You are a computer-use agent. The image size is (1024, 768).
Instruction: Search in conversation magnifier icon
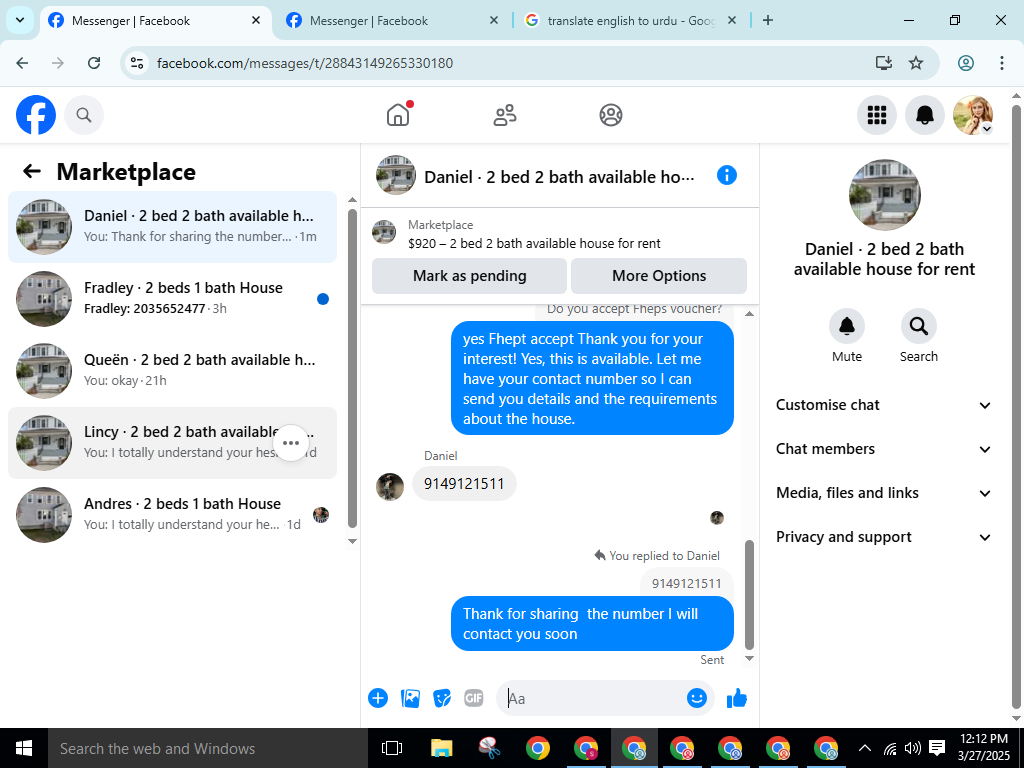click(x=918, y=326)
